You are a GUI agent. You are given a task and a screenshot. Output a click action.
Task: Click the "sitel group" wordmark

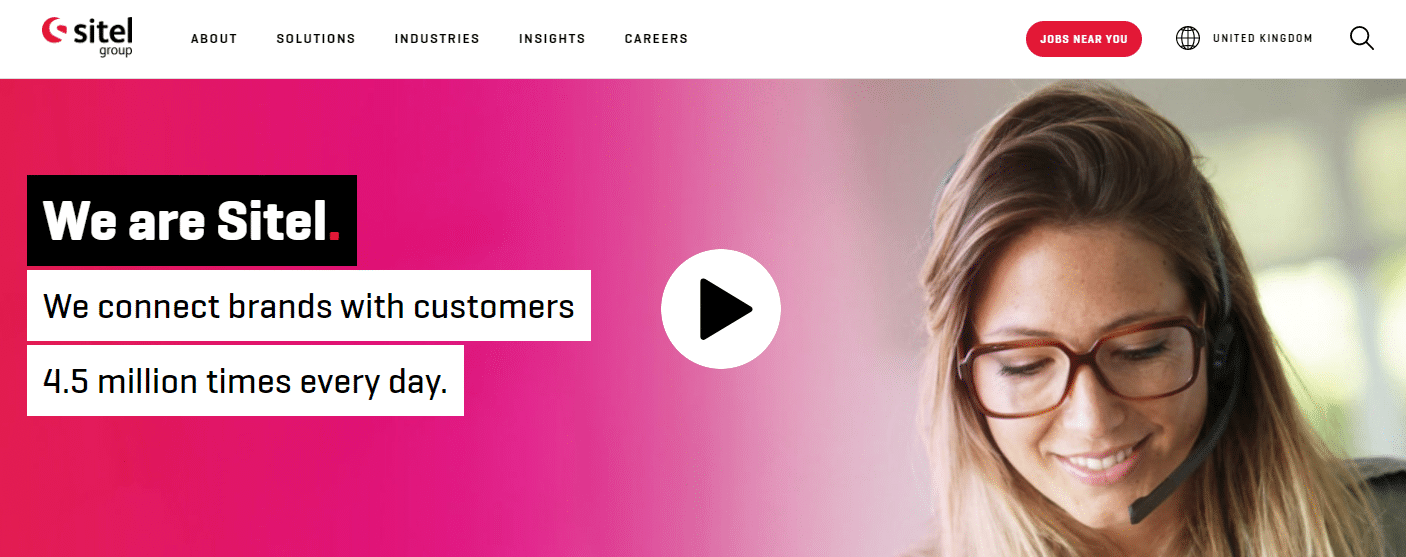(x=103, y=36)
